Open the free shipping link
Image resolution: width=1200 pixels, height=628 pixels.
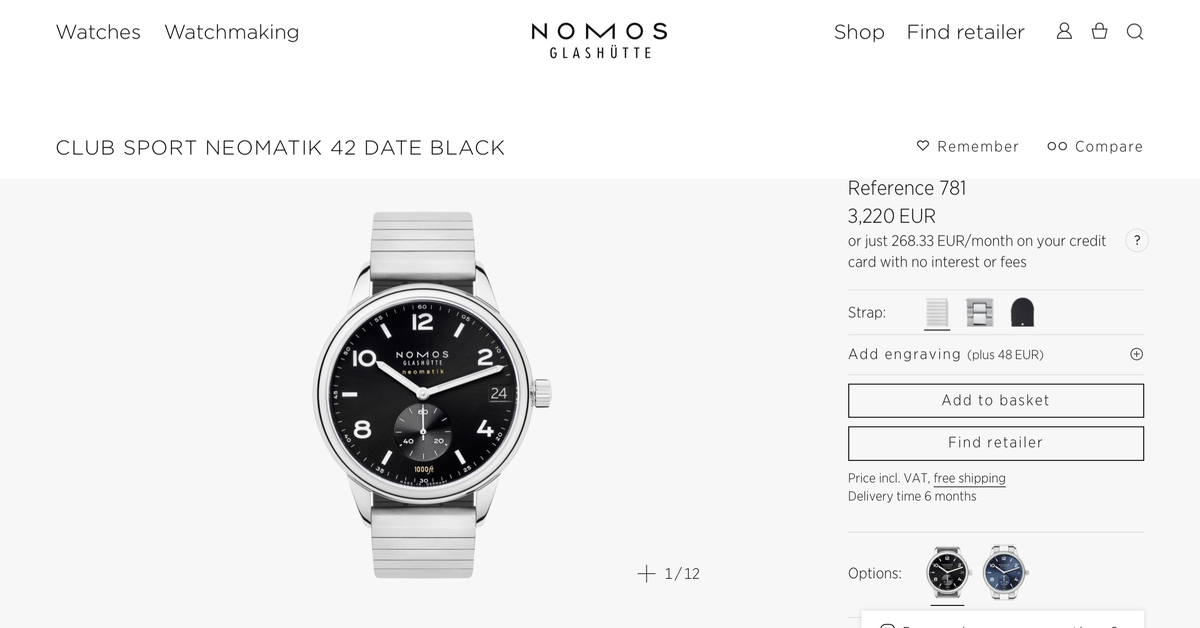[x=969, y=478]
